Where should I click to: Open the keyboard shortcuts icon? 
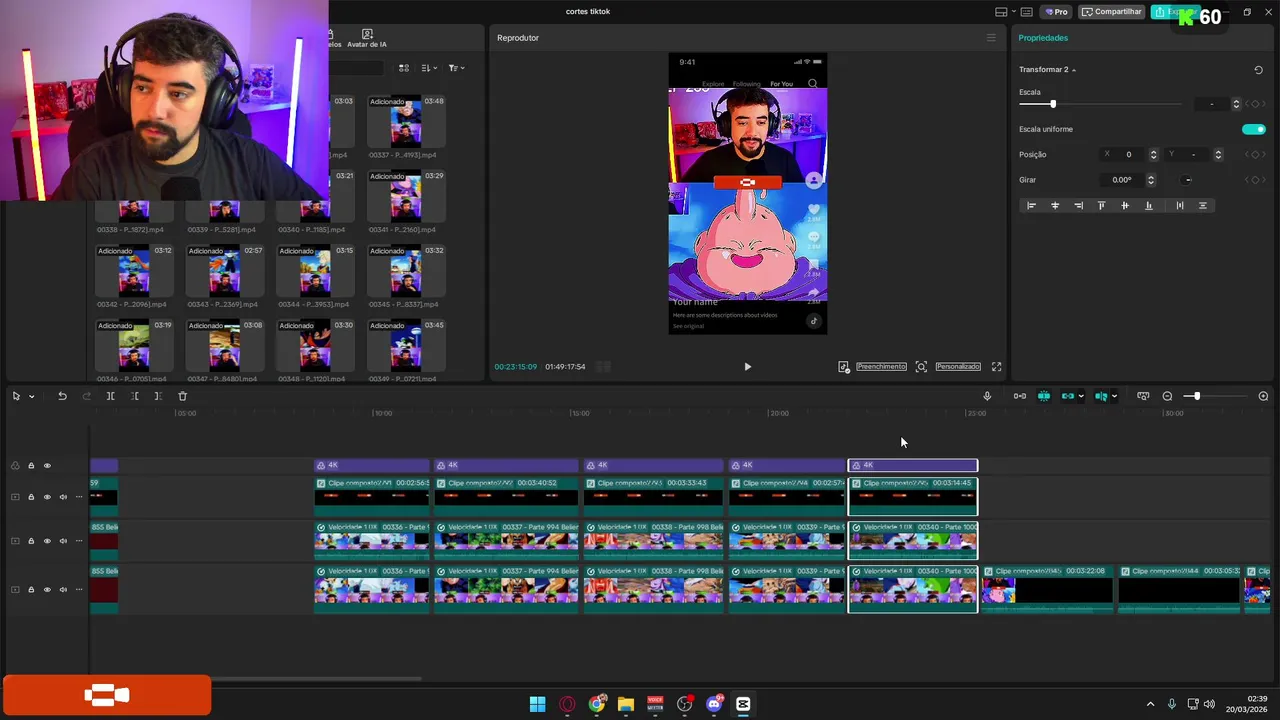click(x=1027, y=12)
